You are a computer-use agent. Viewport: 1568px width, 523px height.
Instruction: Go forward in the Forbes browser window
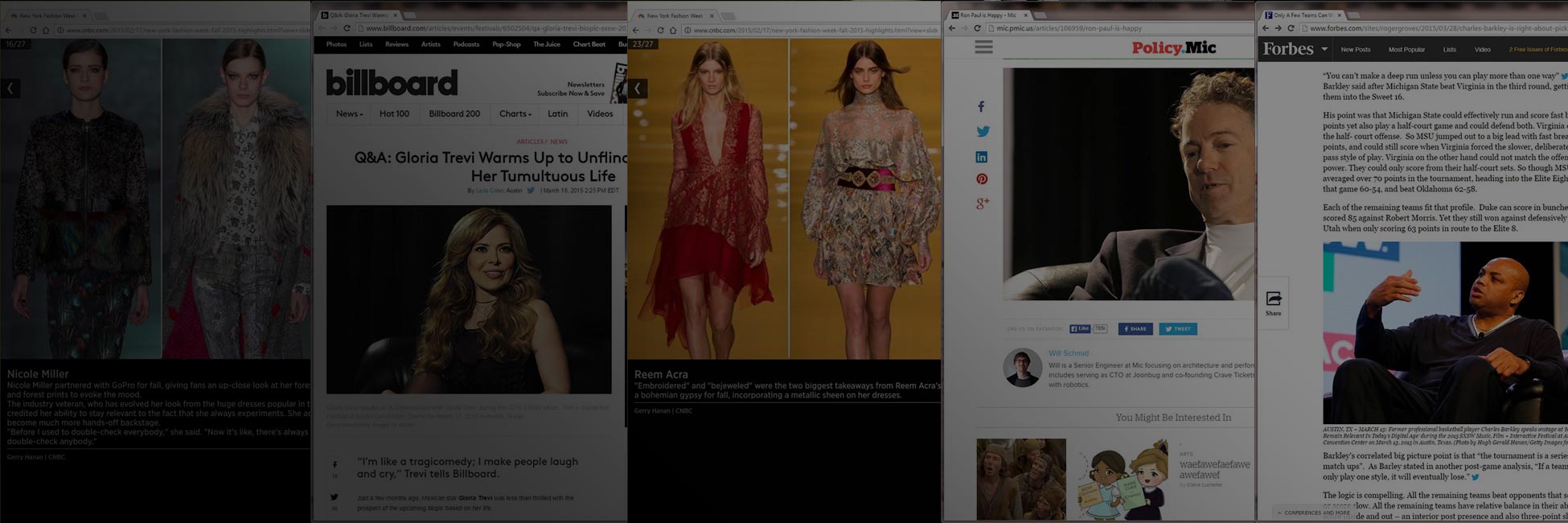coord(1278,28)
